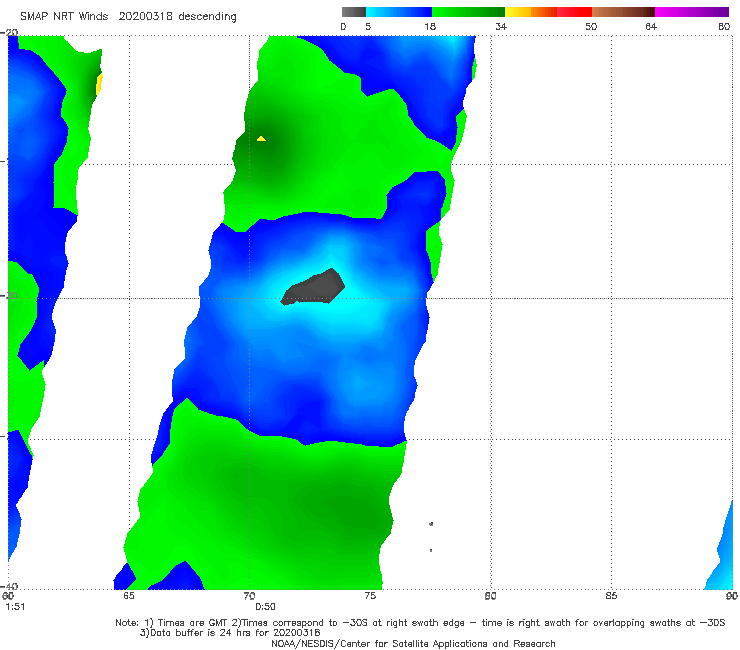
Task: Click the note line '3)Data buffer is 24 hrs'
Action: click(230, 633)
